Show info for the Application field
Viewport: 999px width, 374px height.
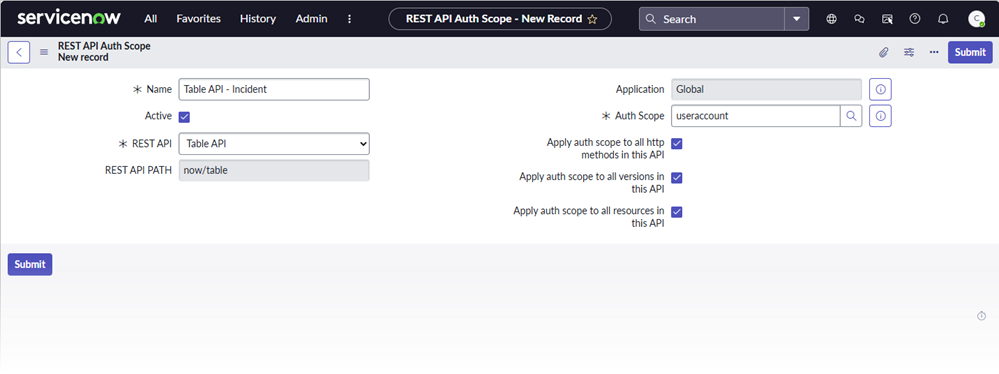coord(880,90)
